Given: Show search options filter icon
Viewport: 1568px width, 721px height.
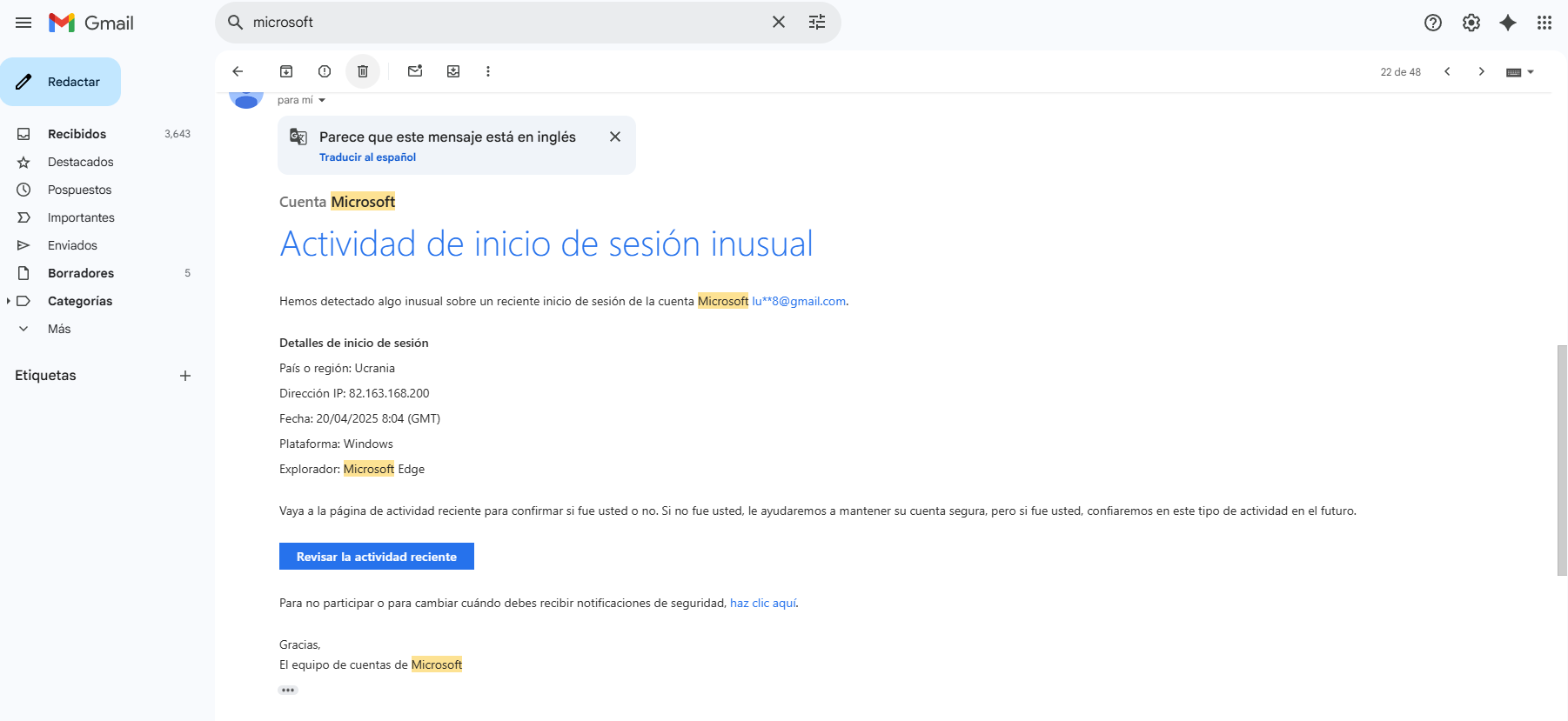Looking at the screenshot, I should tap(817, 23).
